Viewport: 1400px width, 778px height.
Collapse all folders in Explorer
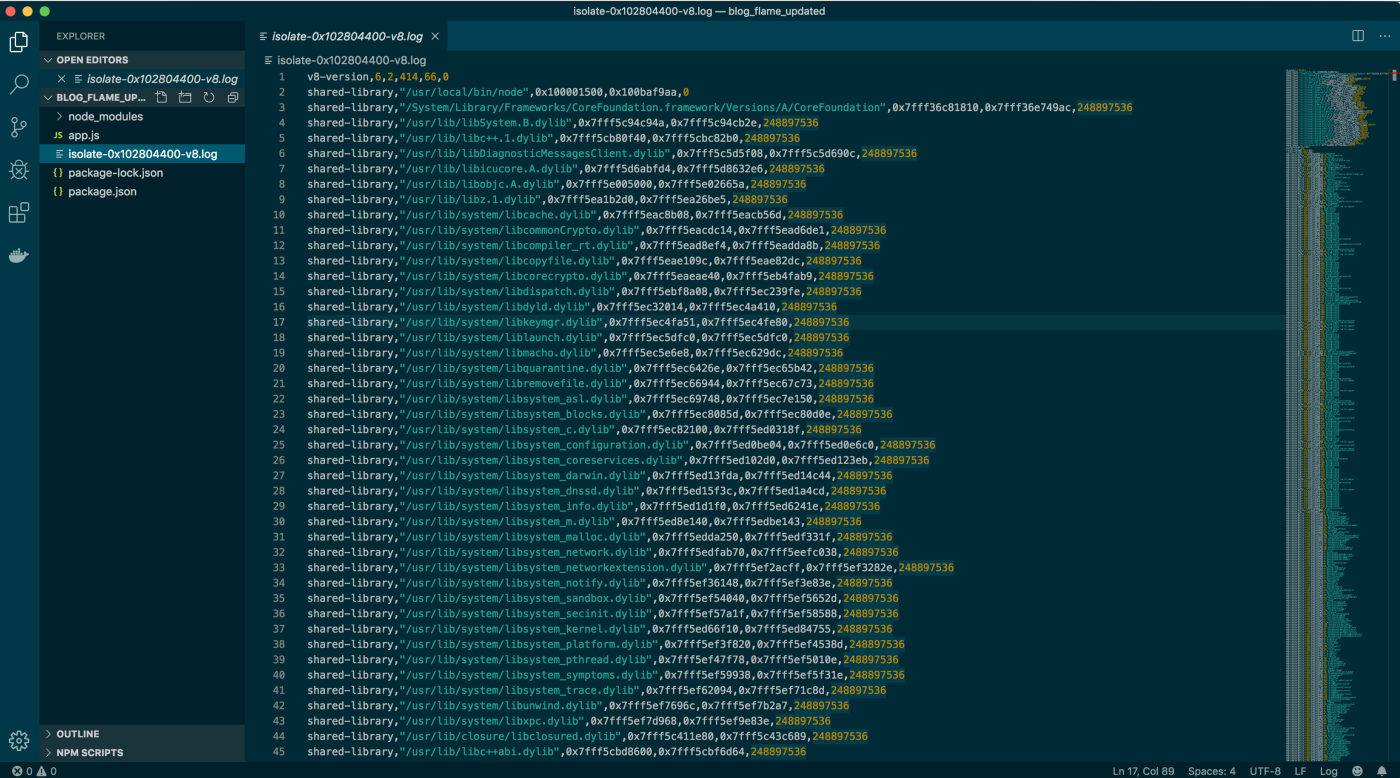(233, 98)
